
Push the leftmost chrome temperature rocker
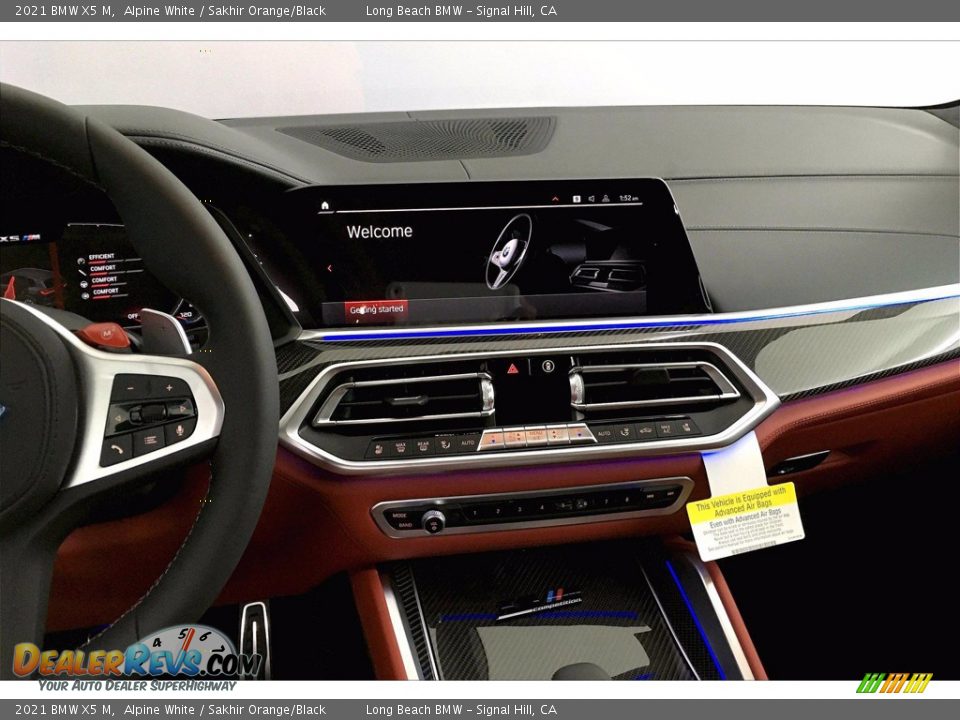[492, 439]
